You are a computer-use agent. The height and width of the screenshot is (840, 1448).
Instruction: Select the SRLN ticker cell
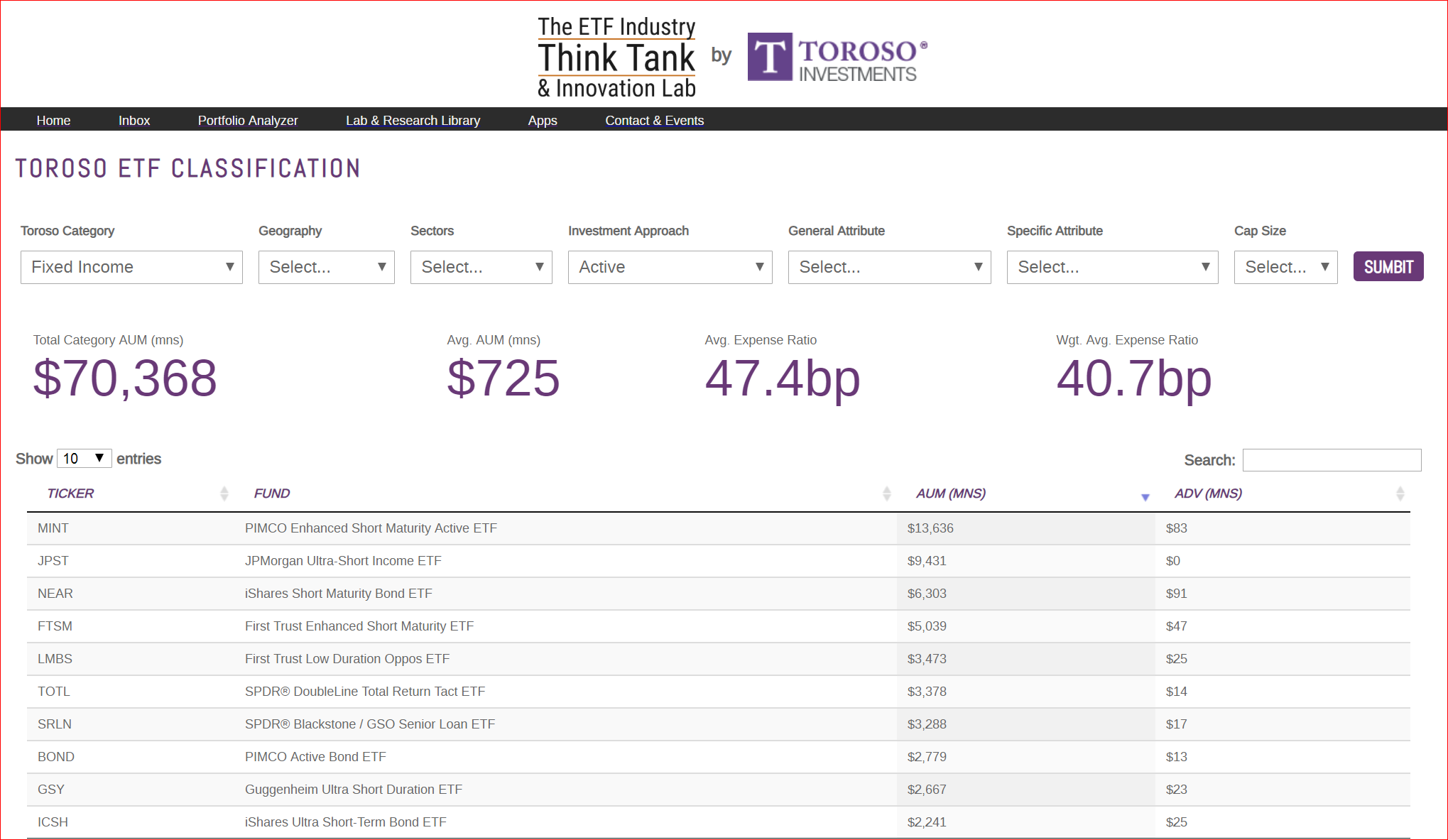click(x=55, y=724)
